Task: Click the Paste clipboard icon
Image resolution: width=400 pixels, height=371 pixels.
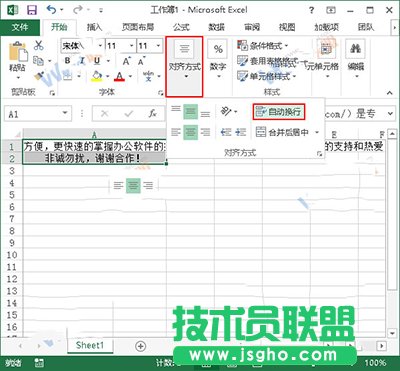Action: pyautogui.click(x=17, y=52)
